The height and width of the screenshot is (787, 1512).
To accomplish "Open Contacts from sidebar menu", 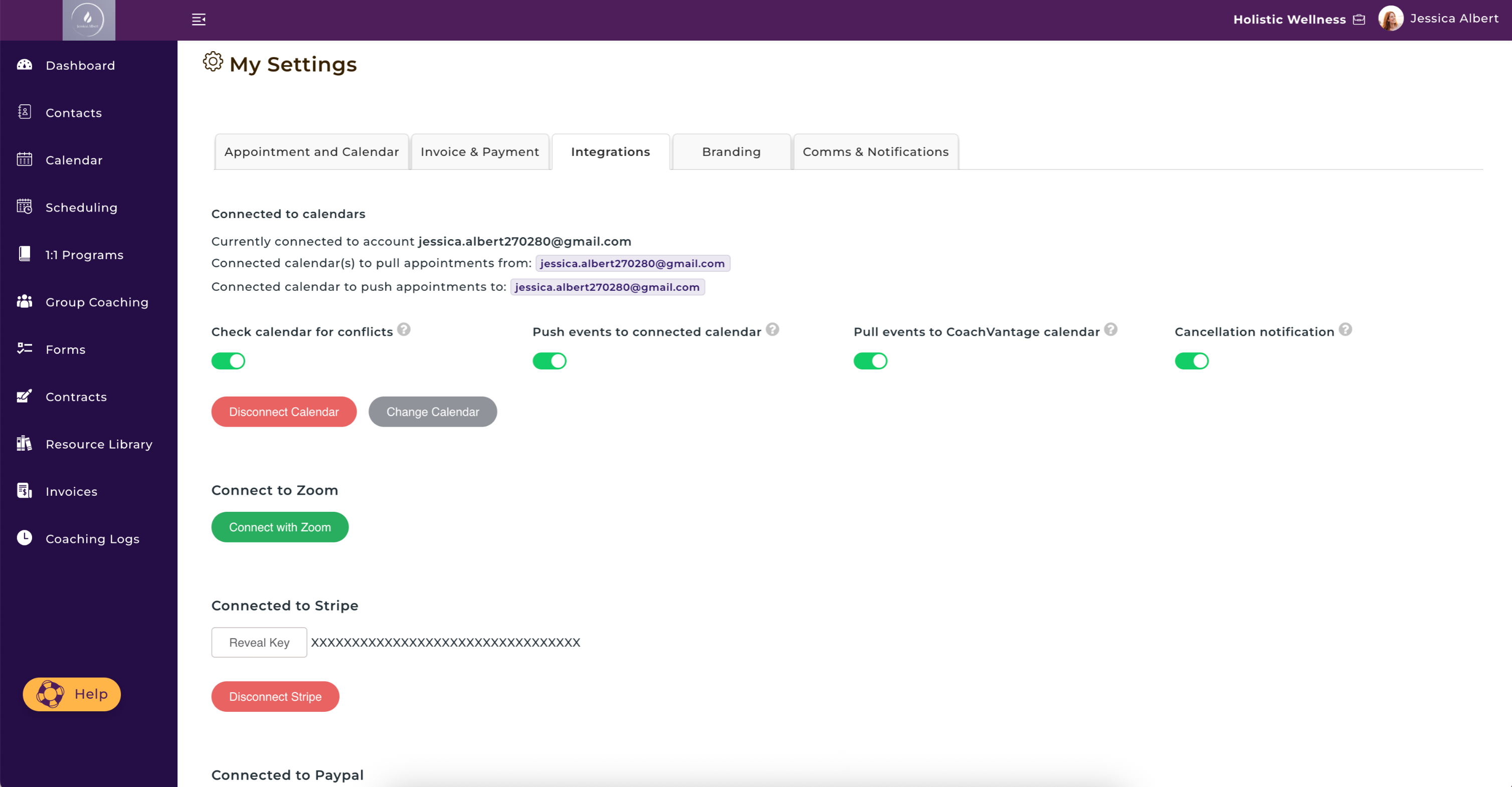I will (74, 113).
